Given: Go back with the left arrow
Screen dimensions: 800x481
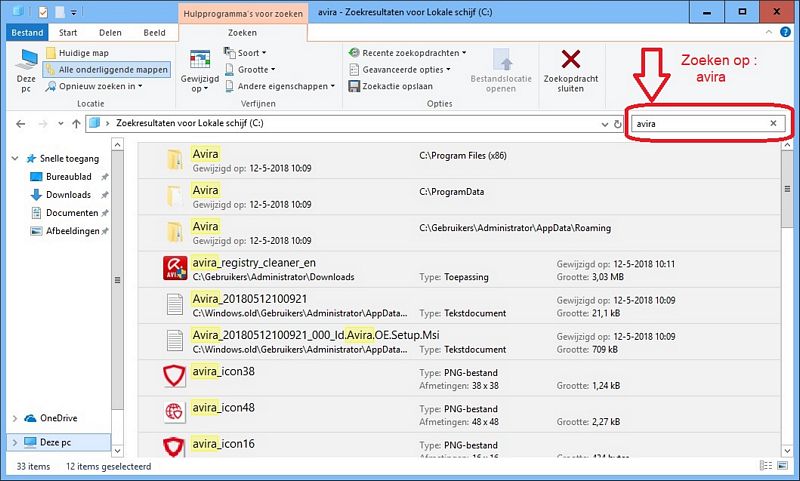Looking at the screenshot, I should [x=20, y=123].
